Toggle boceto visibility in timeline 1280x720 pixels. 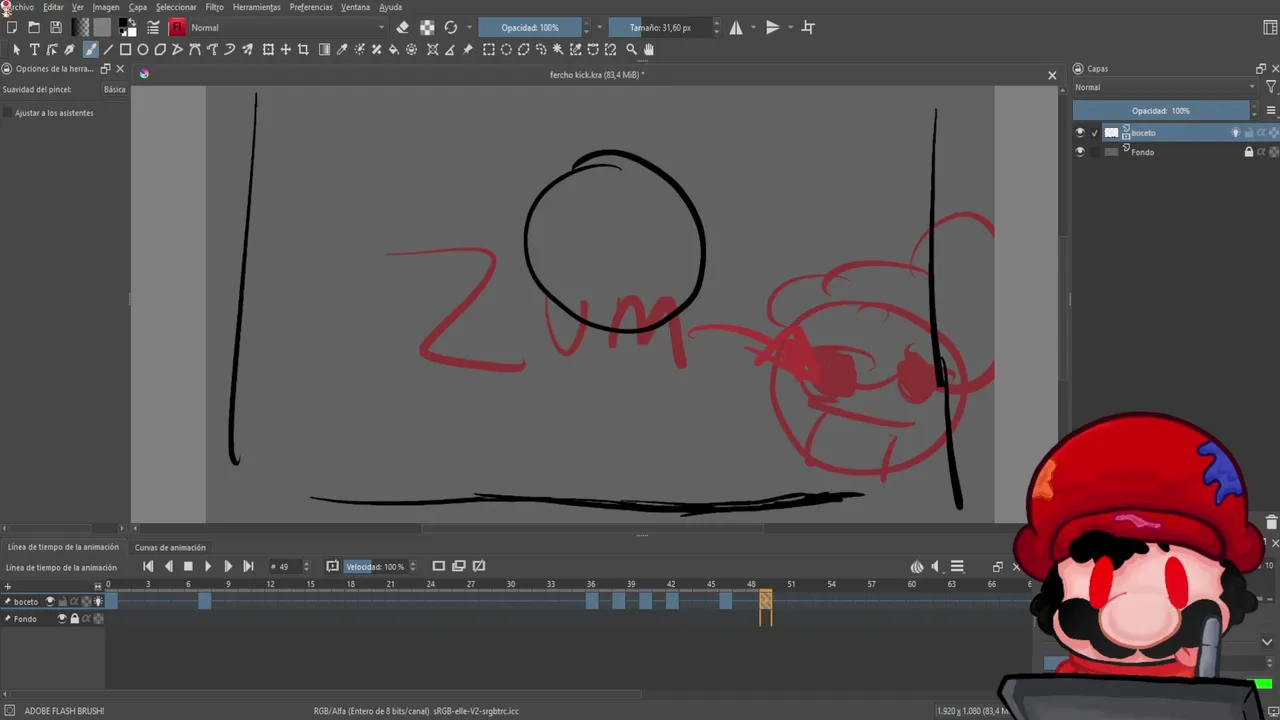50,601
